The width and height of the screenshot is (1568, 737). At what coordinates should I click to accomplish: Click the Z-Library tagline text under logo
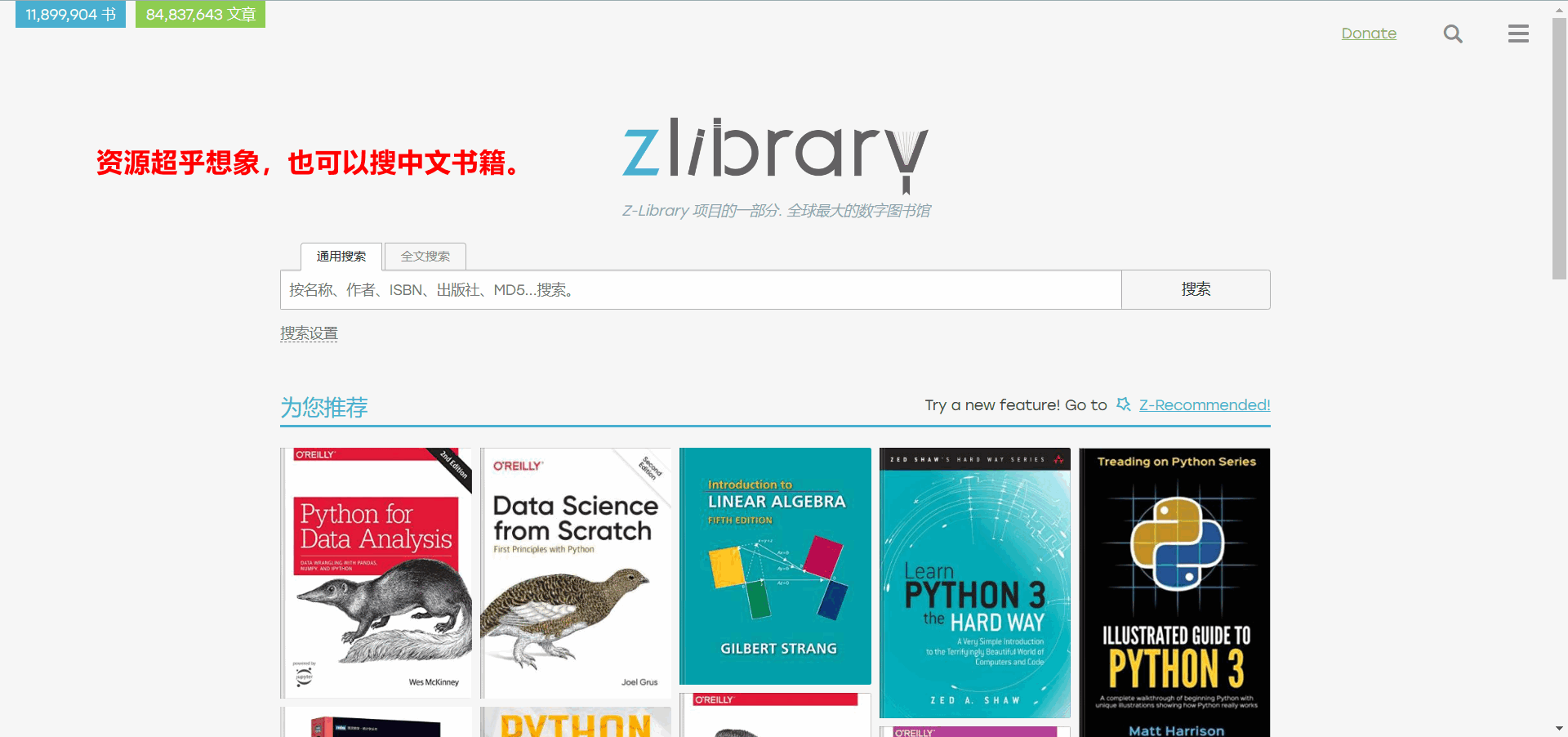[776, 211]
